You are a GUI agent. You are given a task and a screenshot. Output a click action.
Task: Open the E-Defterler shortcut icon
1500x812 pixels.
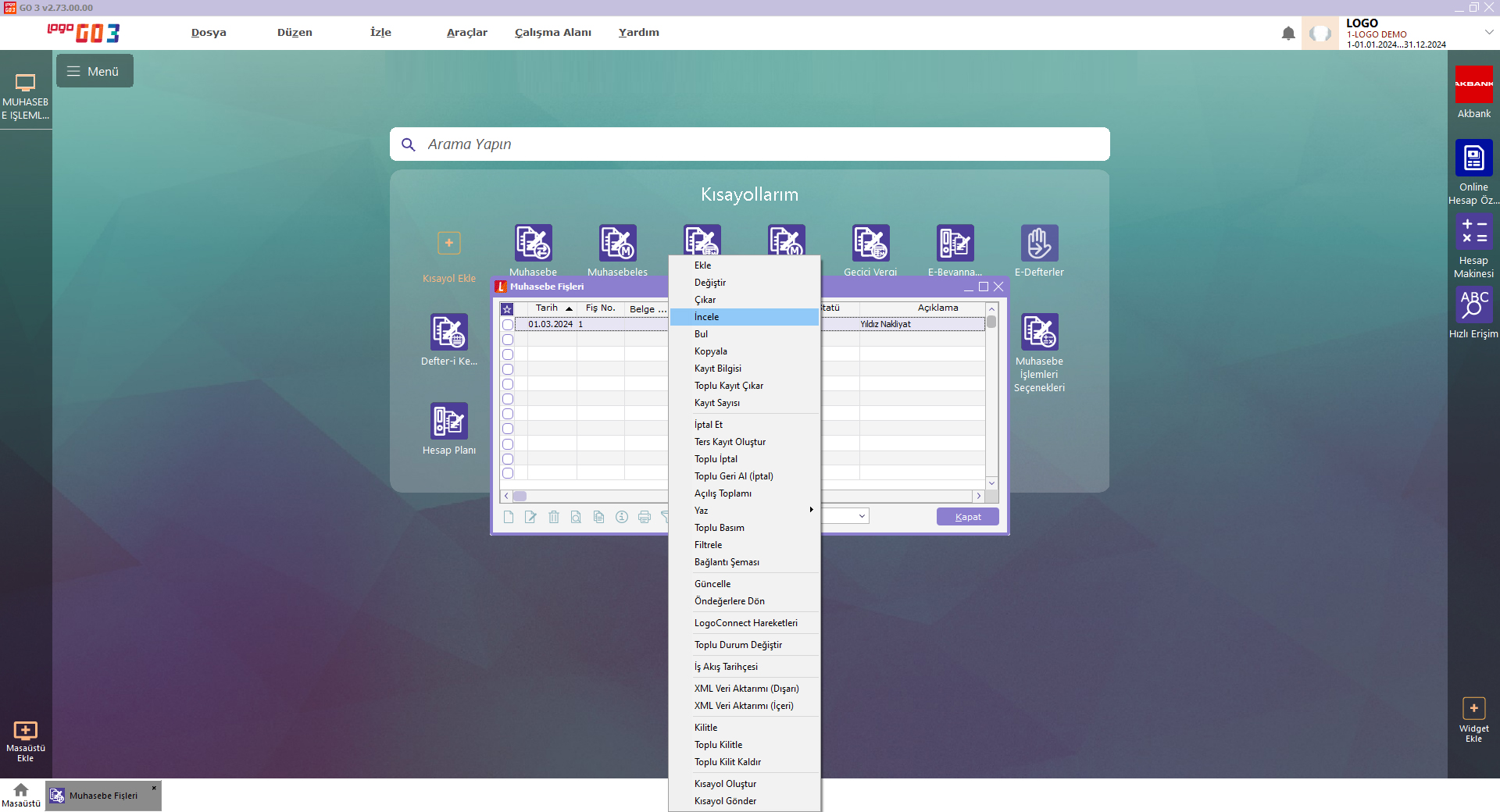pyautogui.click(x=1039, y=243)
